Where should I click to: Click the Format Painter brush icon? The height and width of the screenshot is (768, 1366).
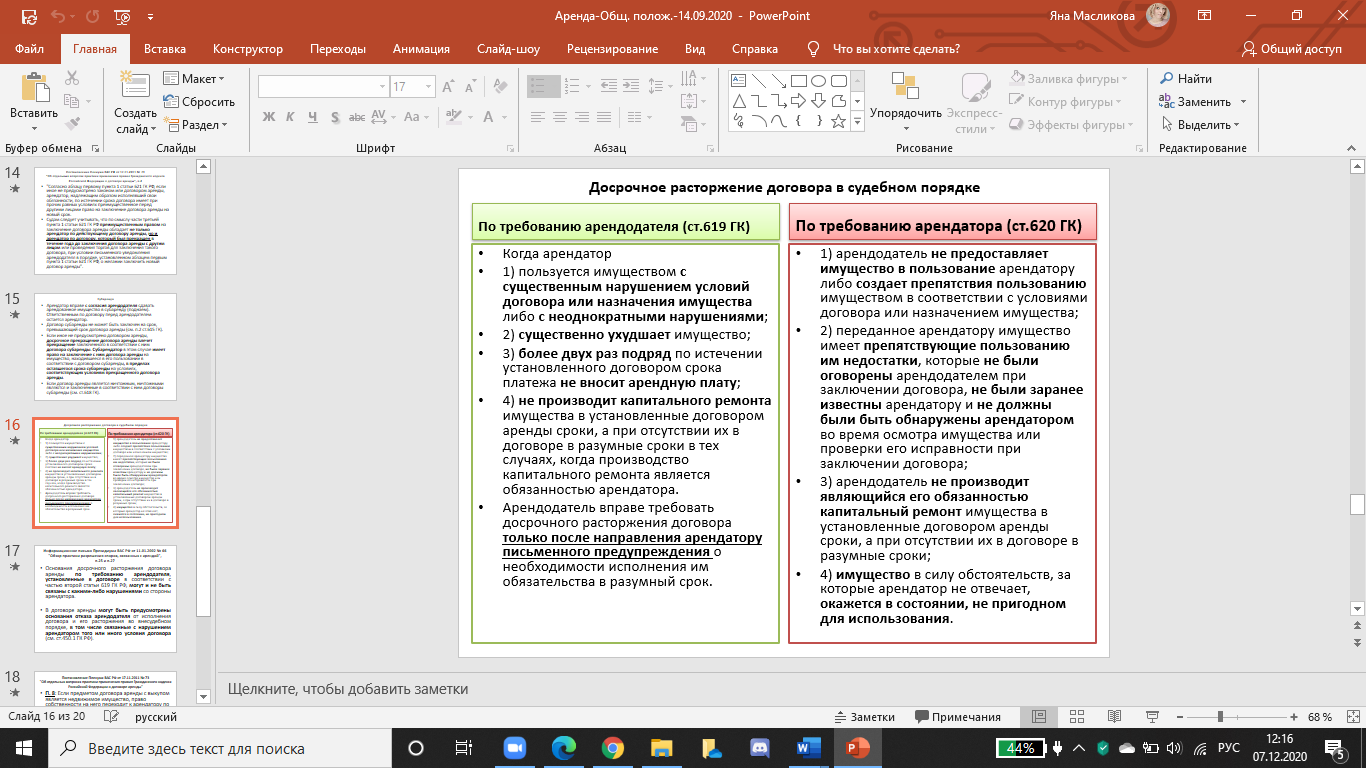coord(72,124)
